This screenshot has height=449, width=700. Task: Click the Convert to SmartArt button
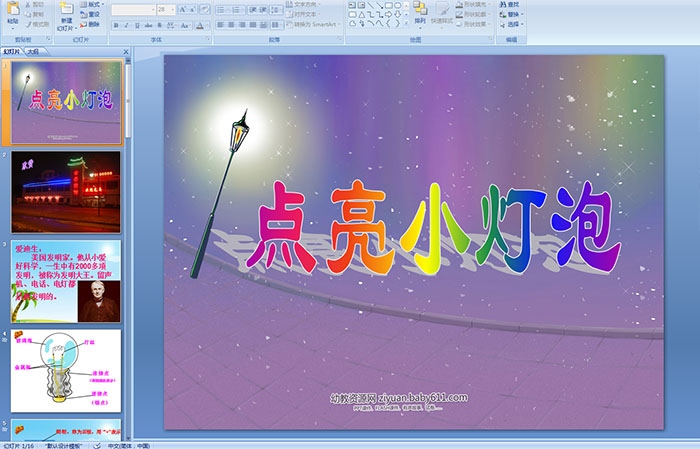coord(313,24)
